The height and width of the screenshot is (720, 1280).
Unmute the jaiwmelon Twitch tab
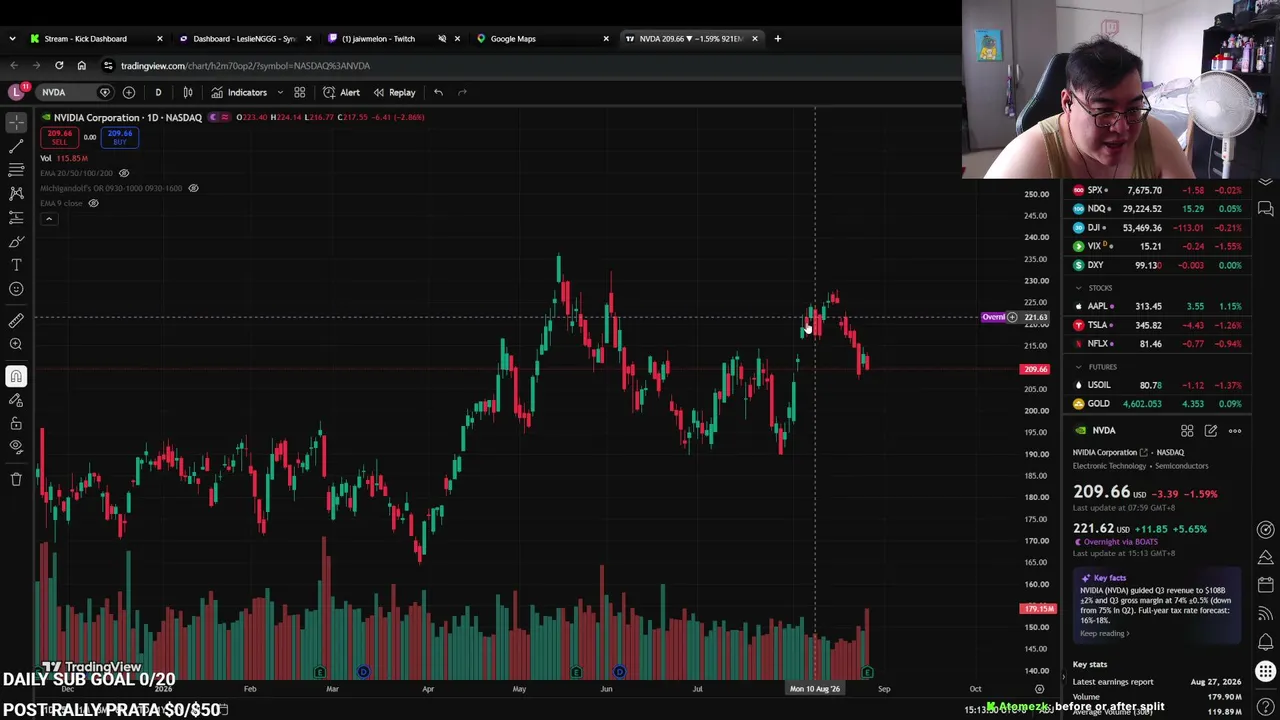(442, 38)
